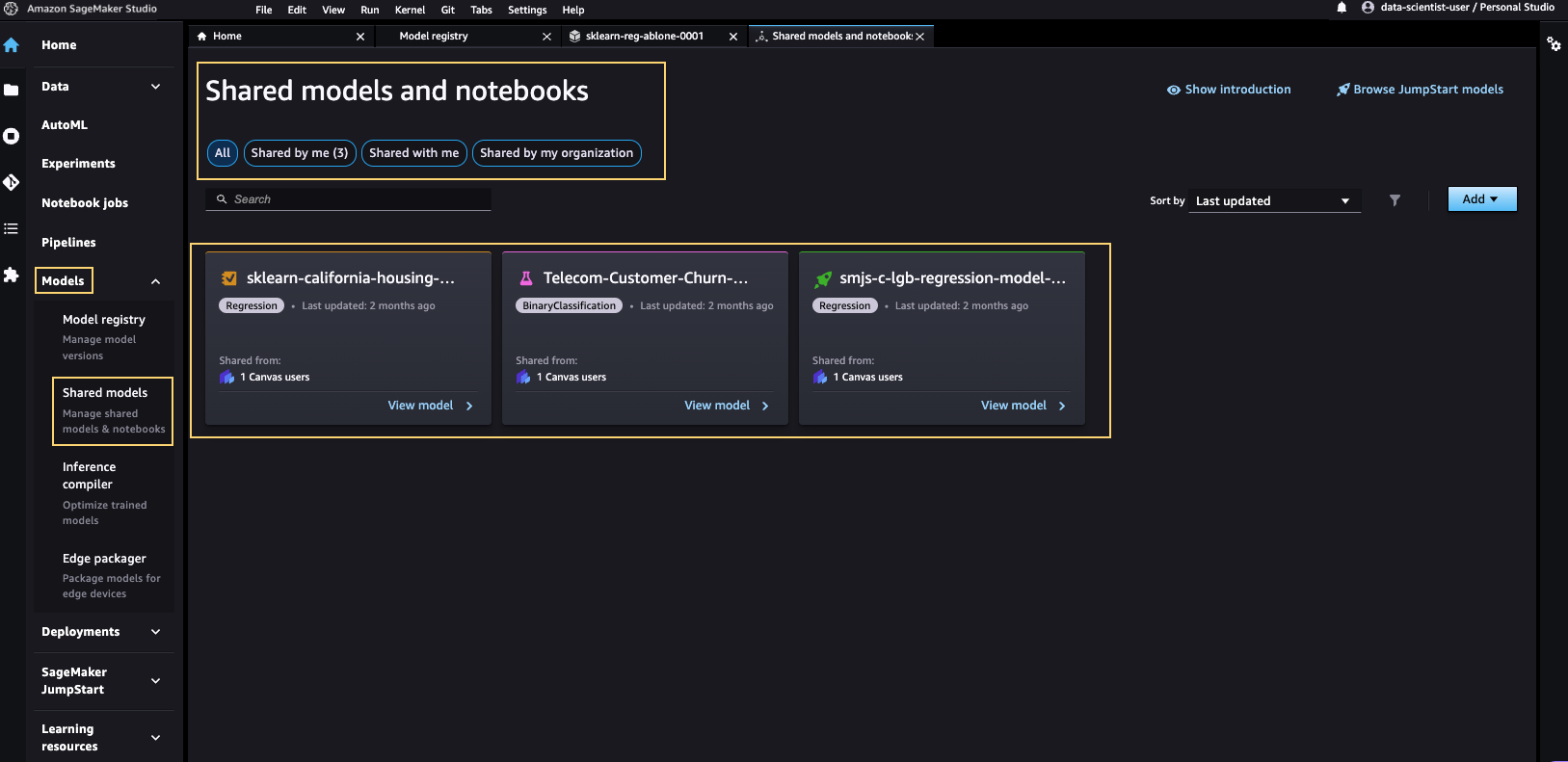Screen dimensions: 1568x762
Task: Click the user profile avatar icon
Action: (1368, 8)
